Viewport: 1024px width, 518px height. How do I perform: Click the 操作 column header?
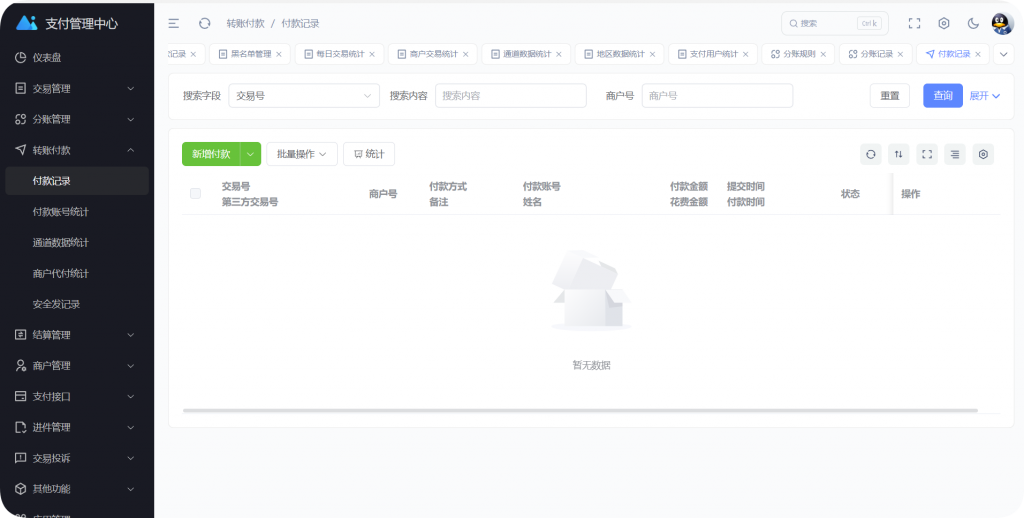[910, 194]
